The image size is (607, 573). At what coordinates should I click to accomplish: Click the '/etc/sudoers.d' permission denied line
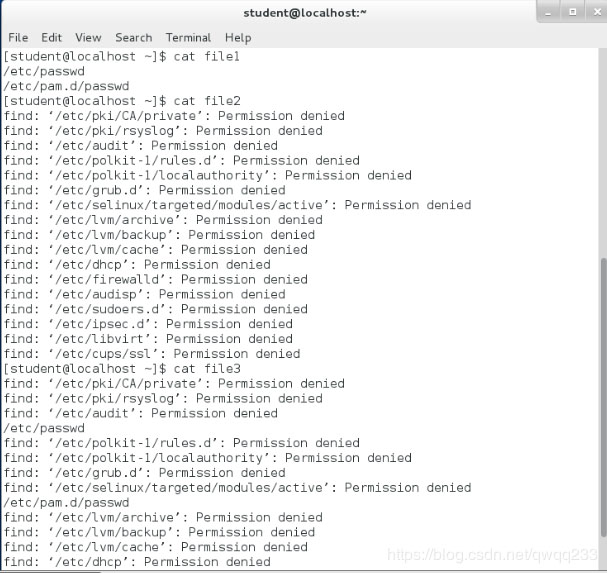[156, 309]
